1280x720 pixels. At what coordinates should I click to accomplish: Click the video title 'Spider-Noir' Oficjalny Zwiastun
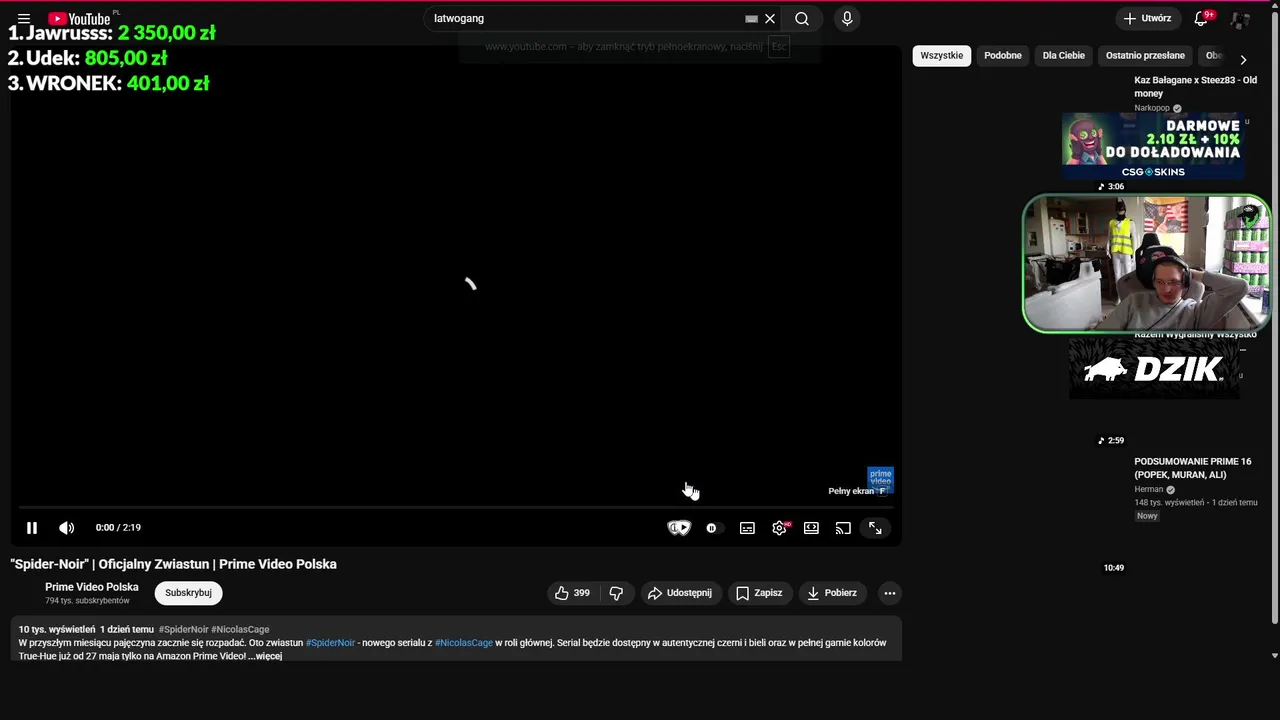(173, 564)
